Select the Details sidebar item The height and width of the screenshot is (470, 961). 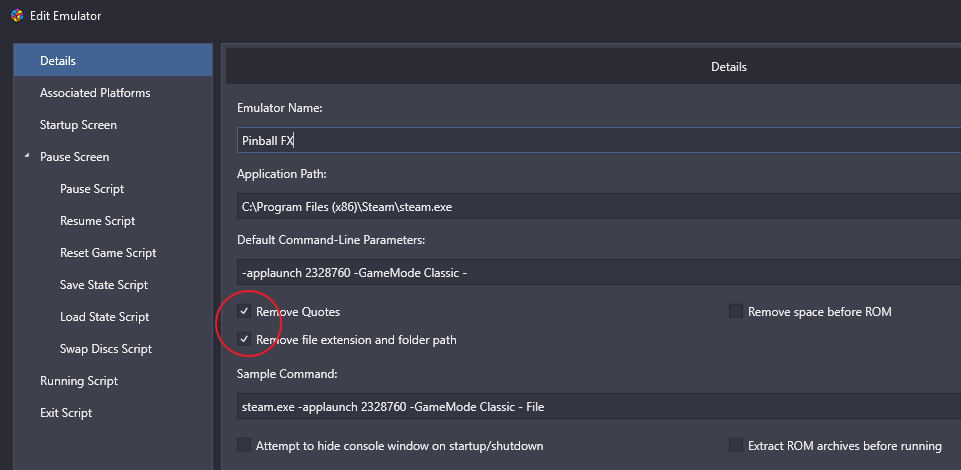coord(113,61)
